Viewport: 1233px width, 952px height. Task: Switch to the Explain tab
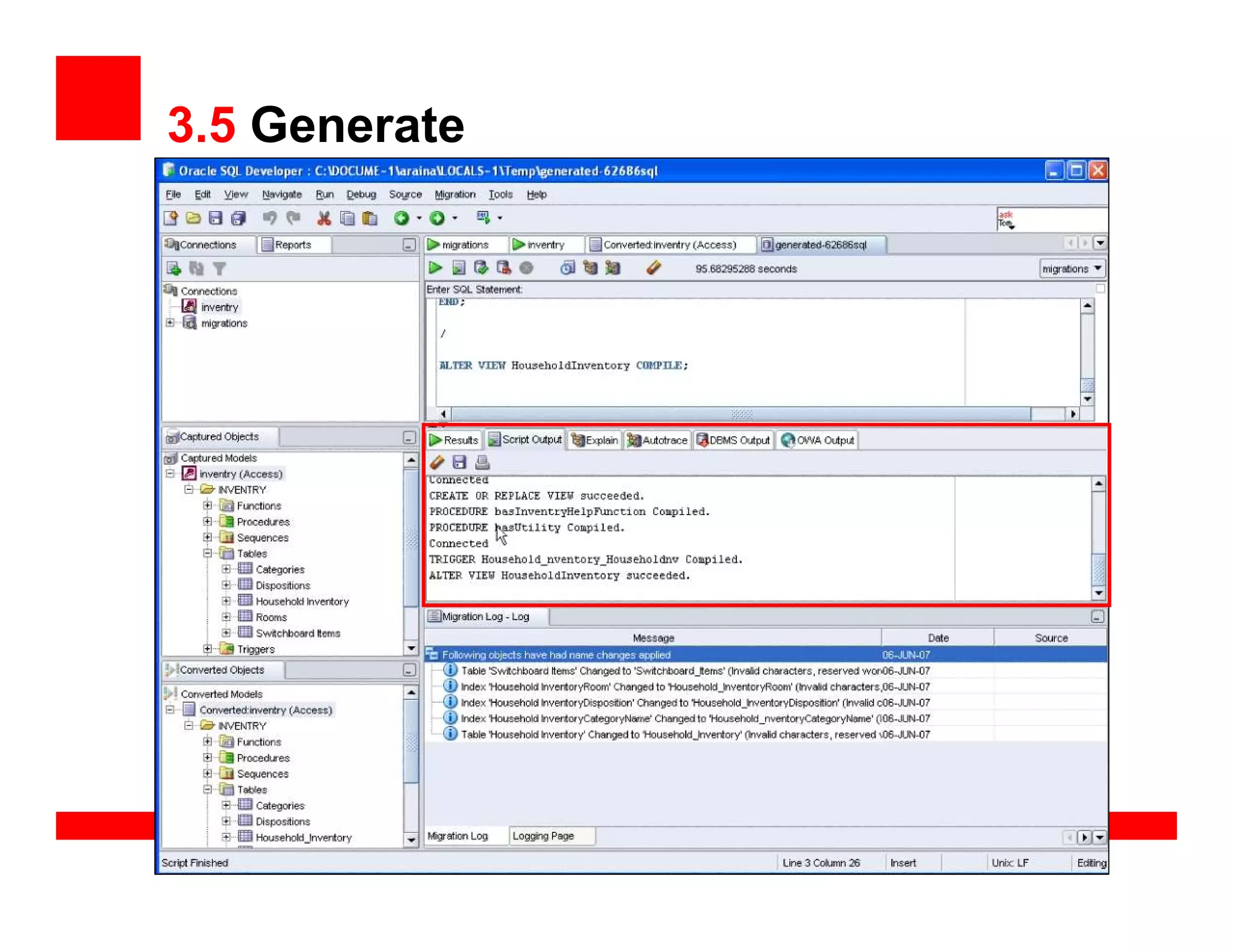[x=595, y=440]
